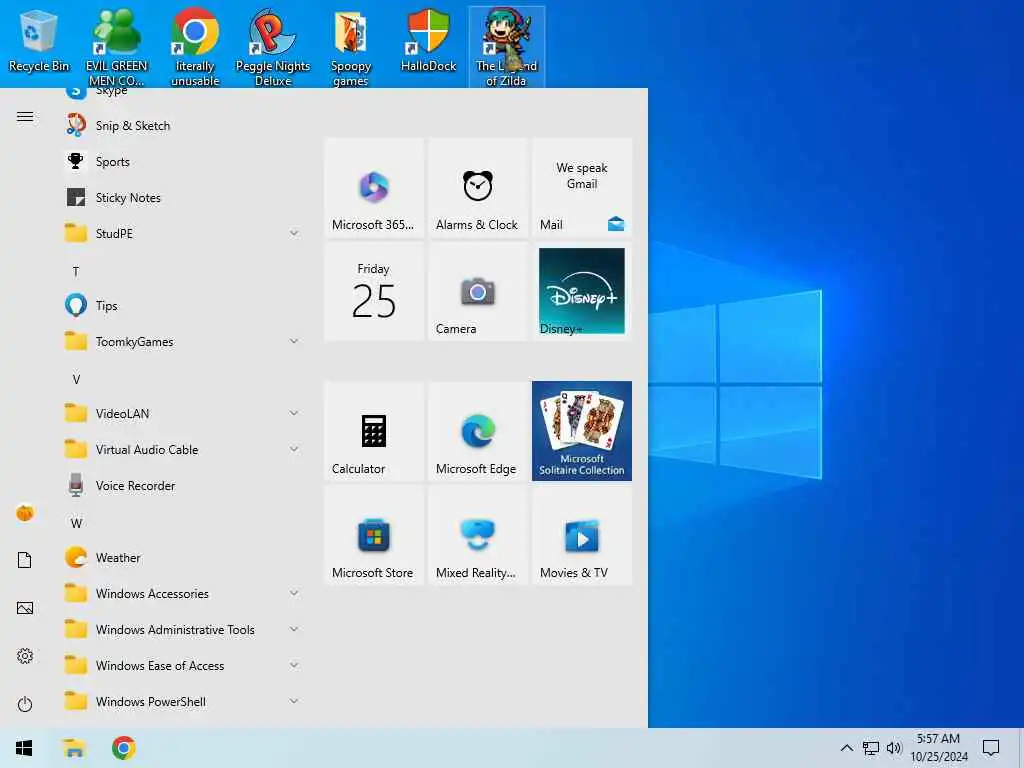Launch Peggle Nights Deluxe desktop shortcut
This screenshot has width=1024, height=768.
273,47
